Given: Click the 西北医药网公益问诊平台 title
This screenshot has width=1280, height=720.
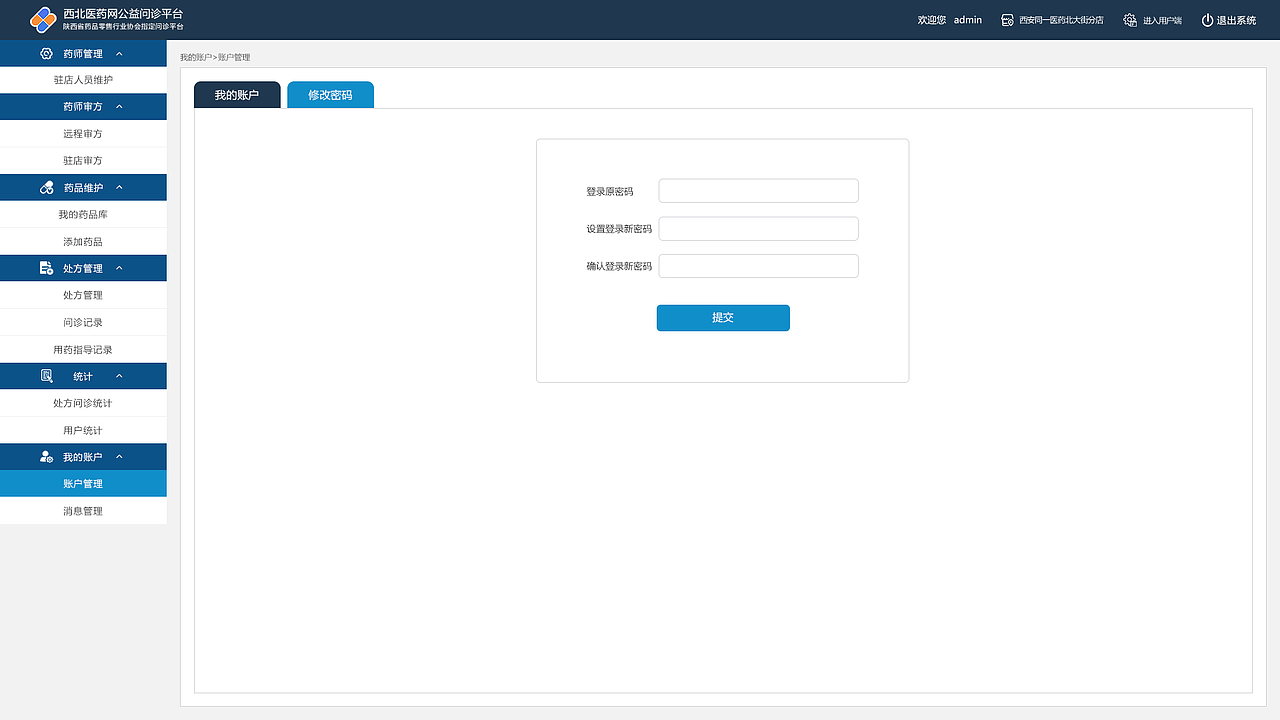Looking at the screenshot, I should point(123,14).
